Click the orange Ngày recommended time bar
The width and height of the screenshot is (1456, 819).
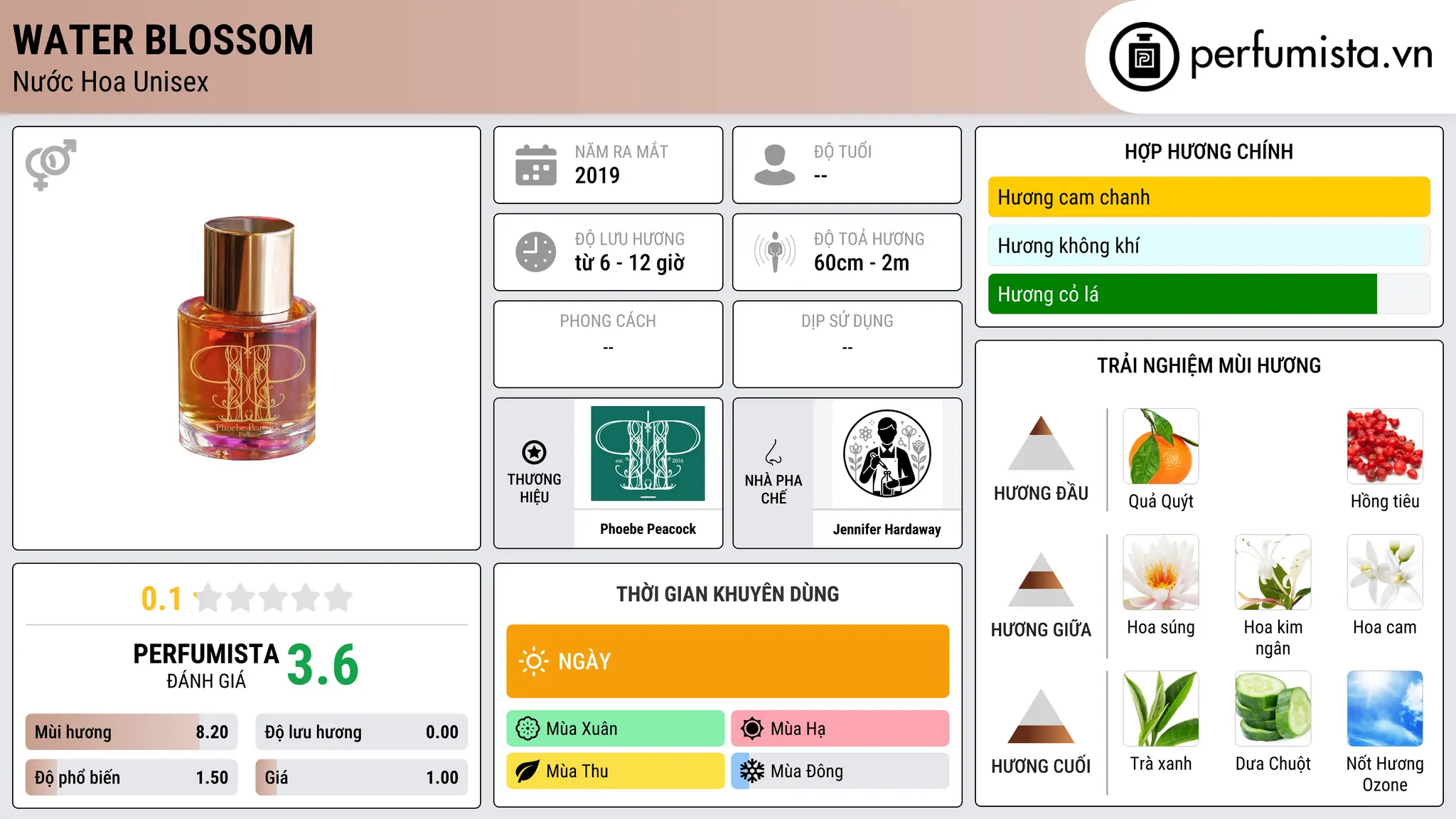click(x=728, y=661)
